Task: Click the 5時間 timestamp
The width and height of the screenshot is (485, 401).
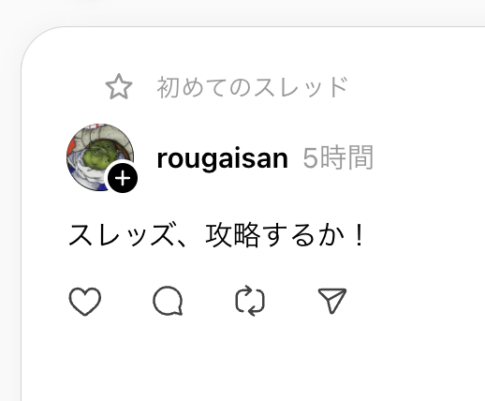Action: click(338, 157)
